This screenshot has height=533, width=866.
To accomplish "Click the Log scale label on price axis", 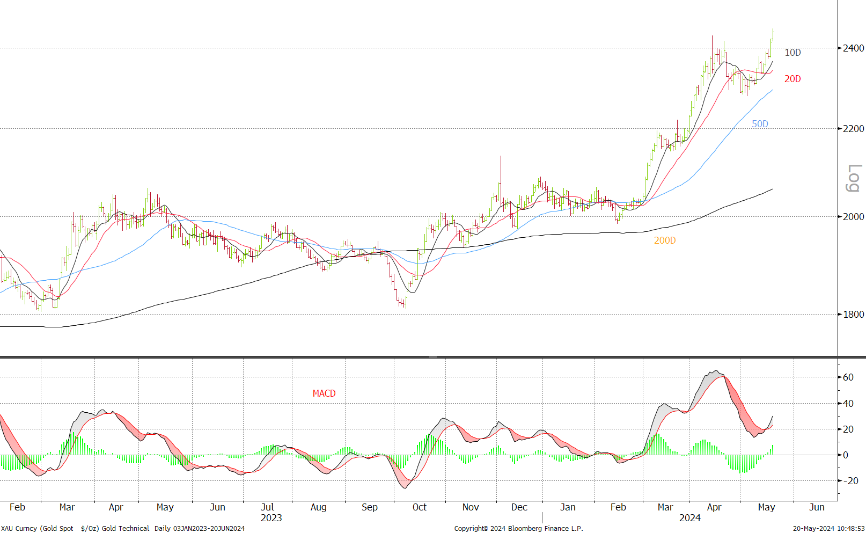I will (x=854, y=178).
